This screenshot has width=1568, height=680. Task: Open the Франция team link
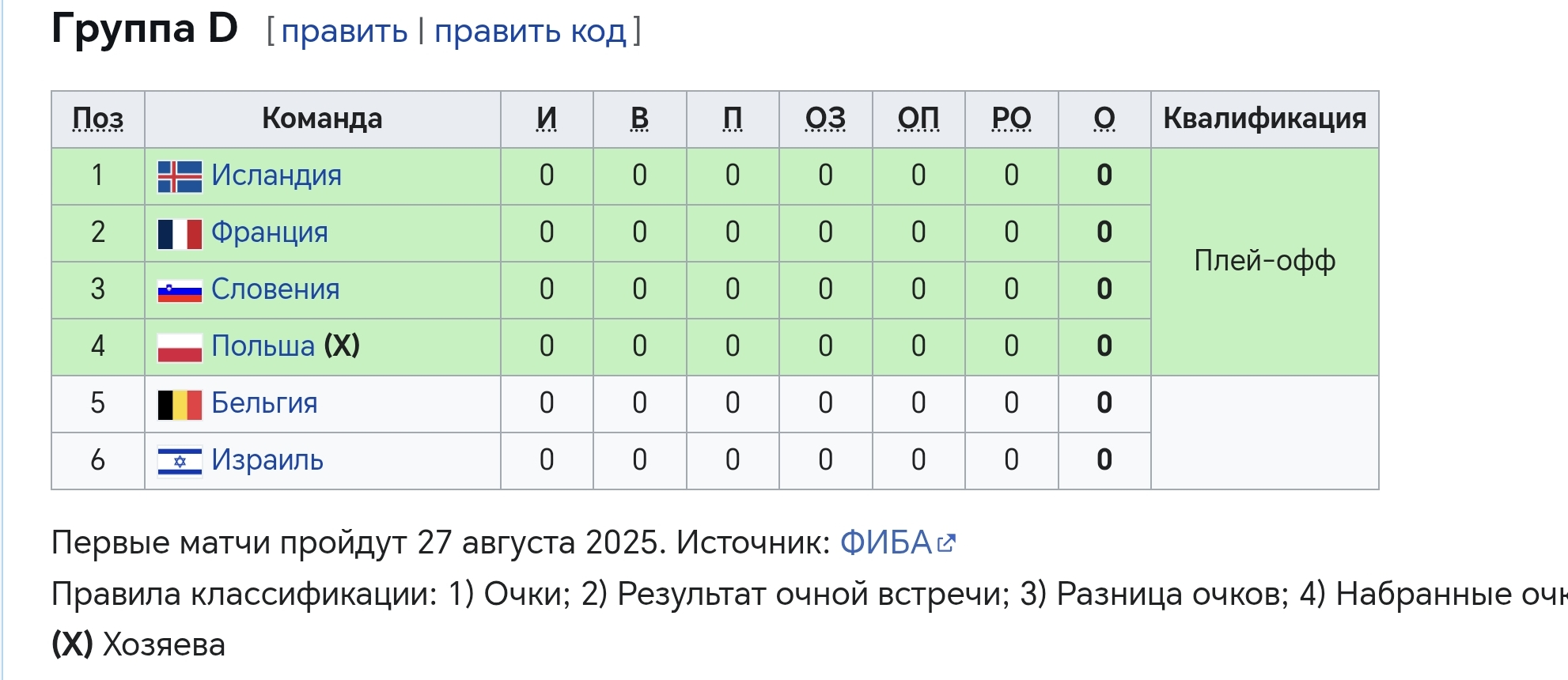[x=269, y=232]
